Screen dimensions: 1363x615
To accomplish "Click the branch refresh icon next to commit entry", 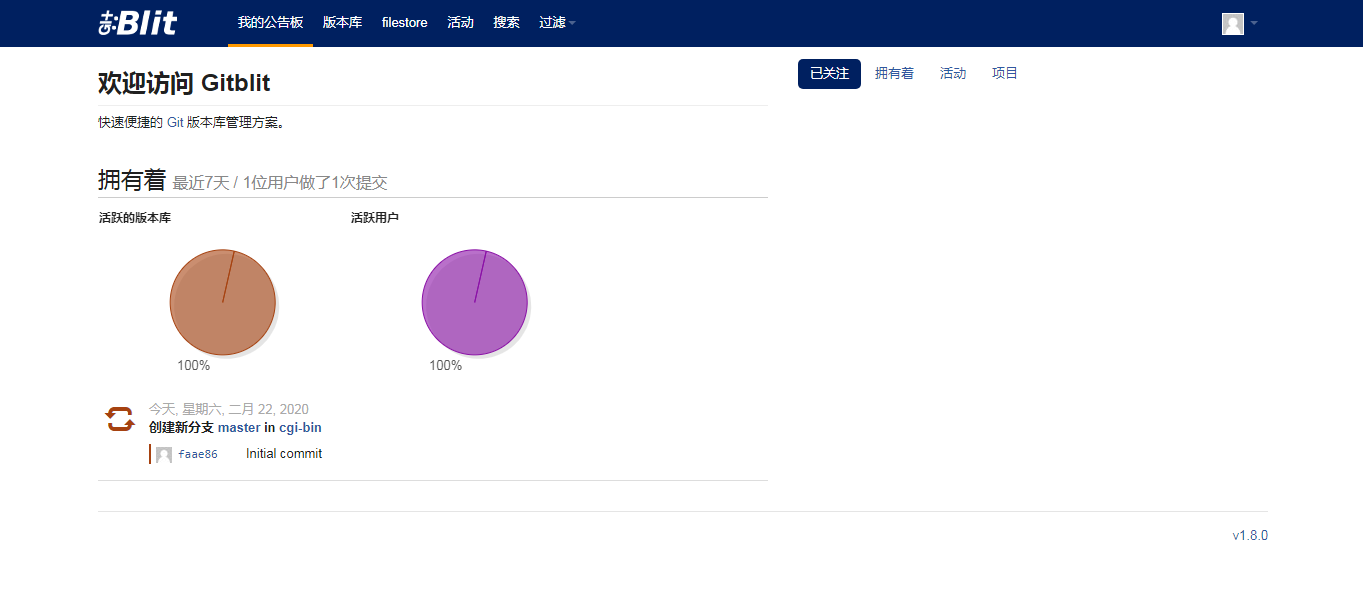I will 120,419.
